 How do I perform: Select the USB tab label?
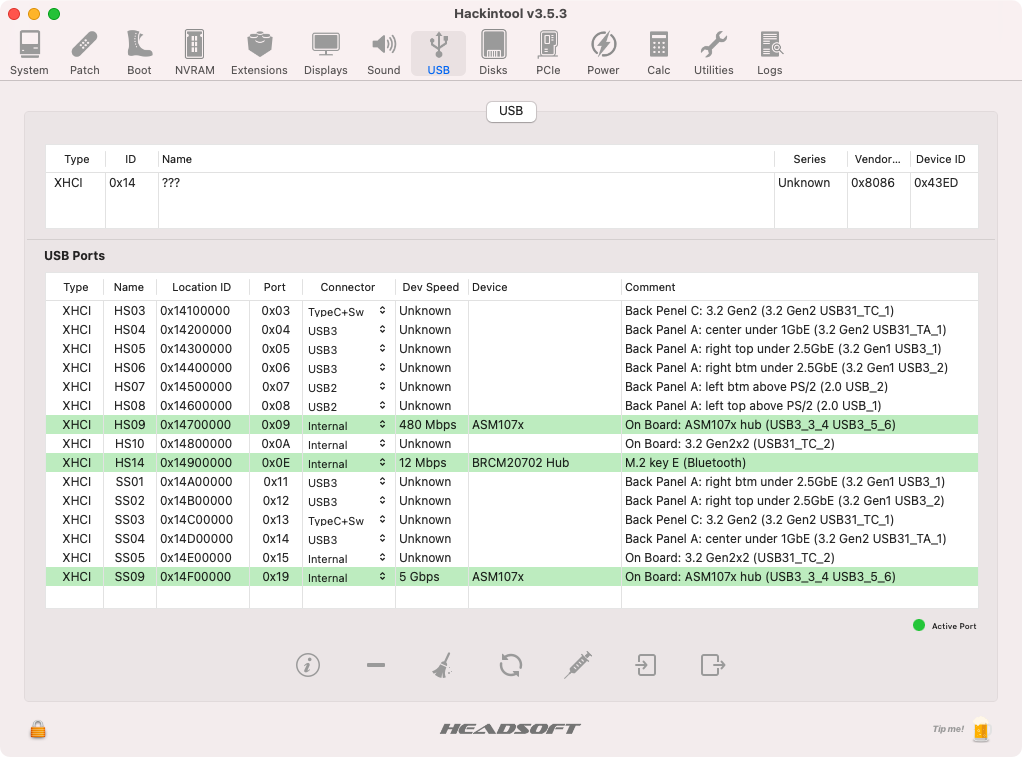pyautogui.click(x=511, y=111)
